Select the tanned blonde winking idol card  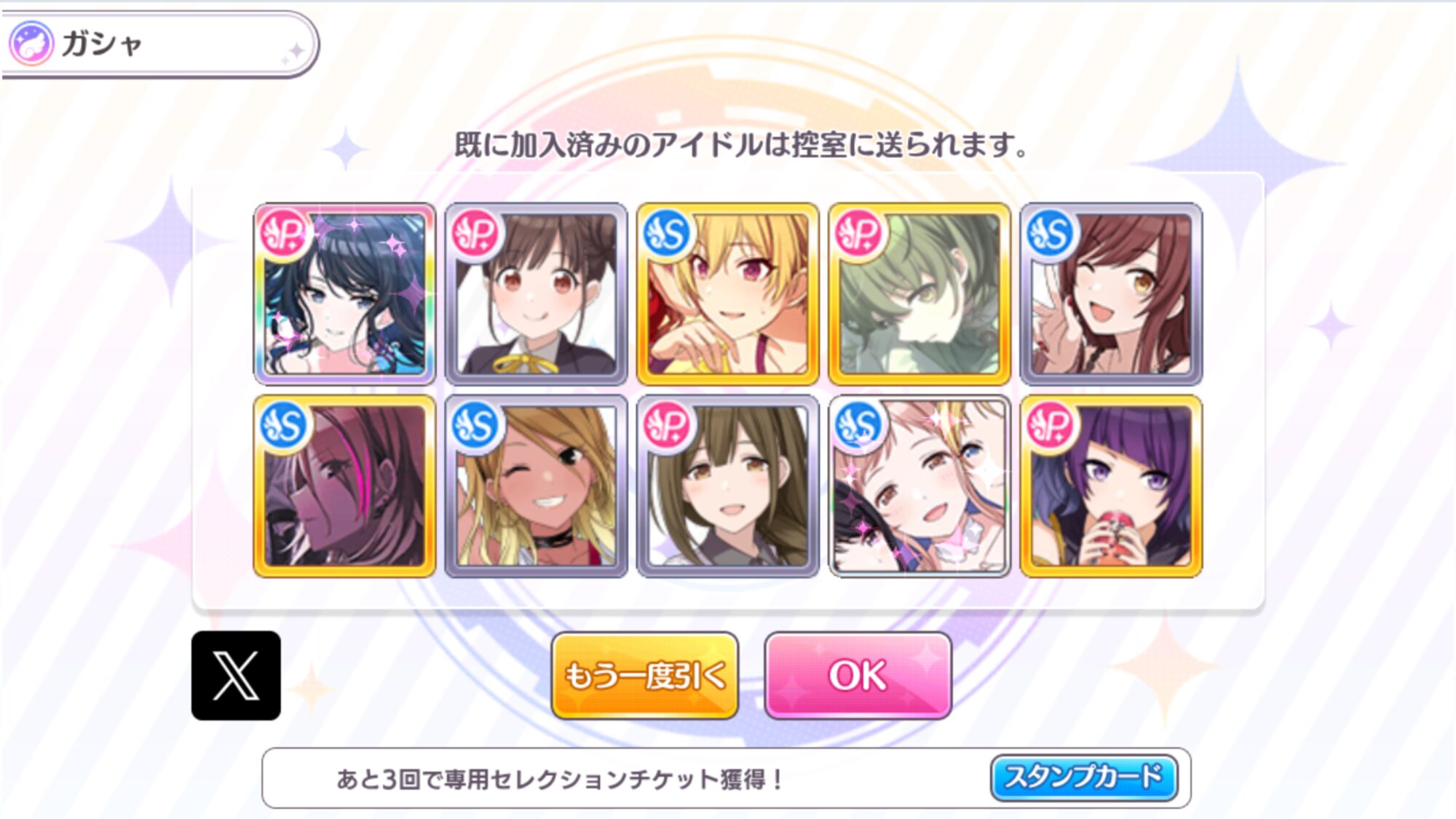(x=537, y=486)
